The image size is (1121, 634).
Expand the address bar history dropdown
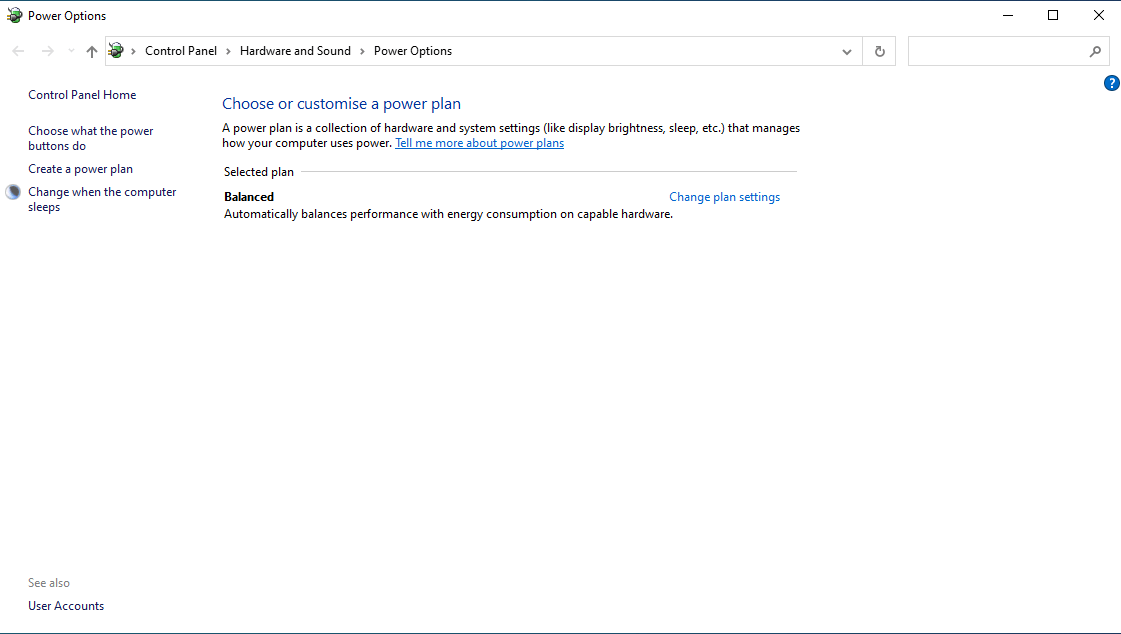846,51
